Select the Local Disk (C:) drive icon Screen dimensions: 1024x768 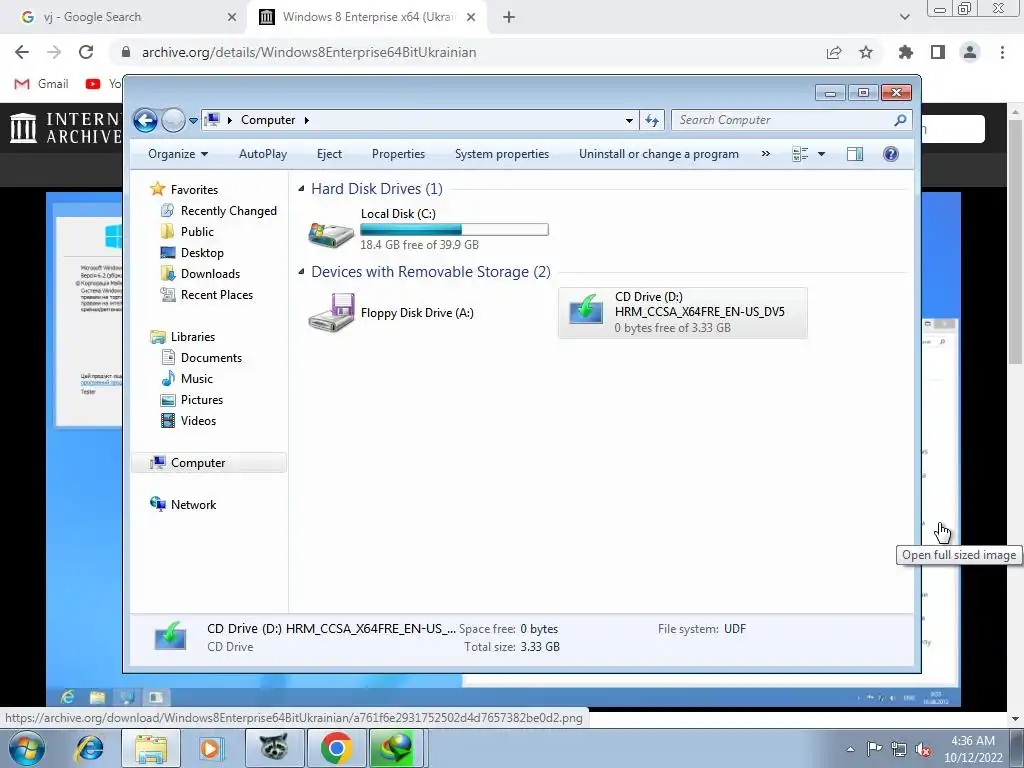(331, 233)
